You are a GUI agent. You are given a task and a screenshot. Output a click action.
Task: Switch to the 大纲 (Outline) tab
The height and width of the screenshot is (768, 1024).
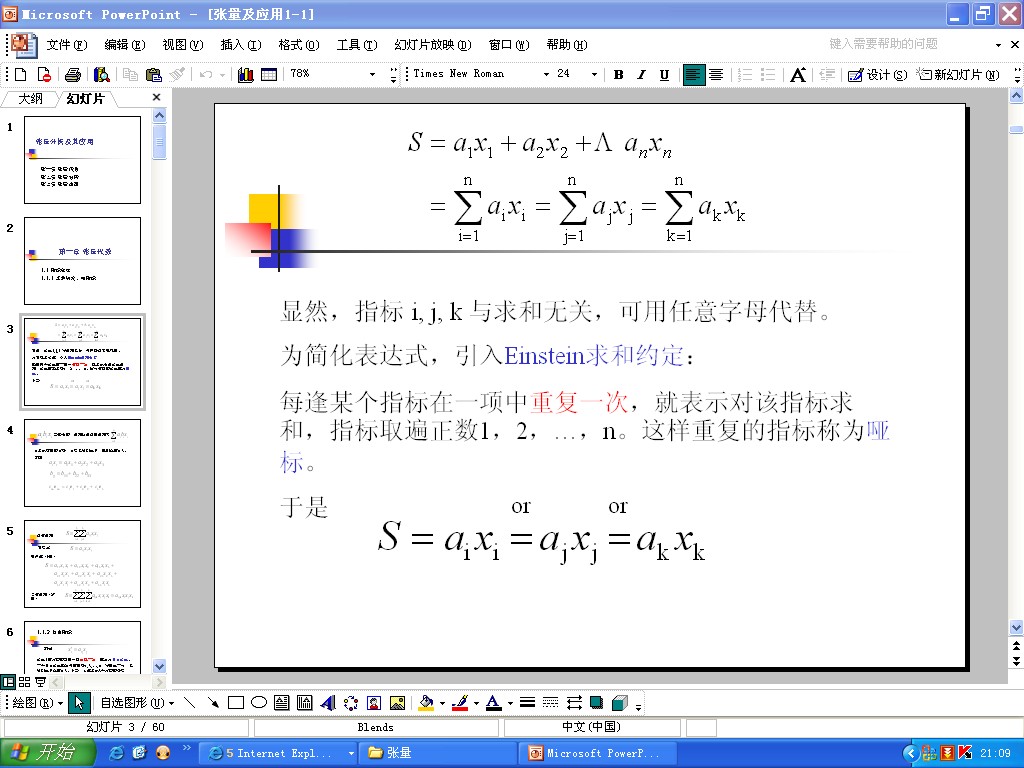(x=30, y=99)
